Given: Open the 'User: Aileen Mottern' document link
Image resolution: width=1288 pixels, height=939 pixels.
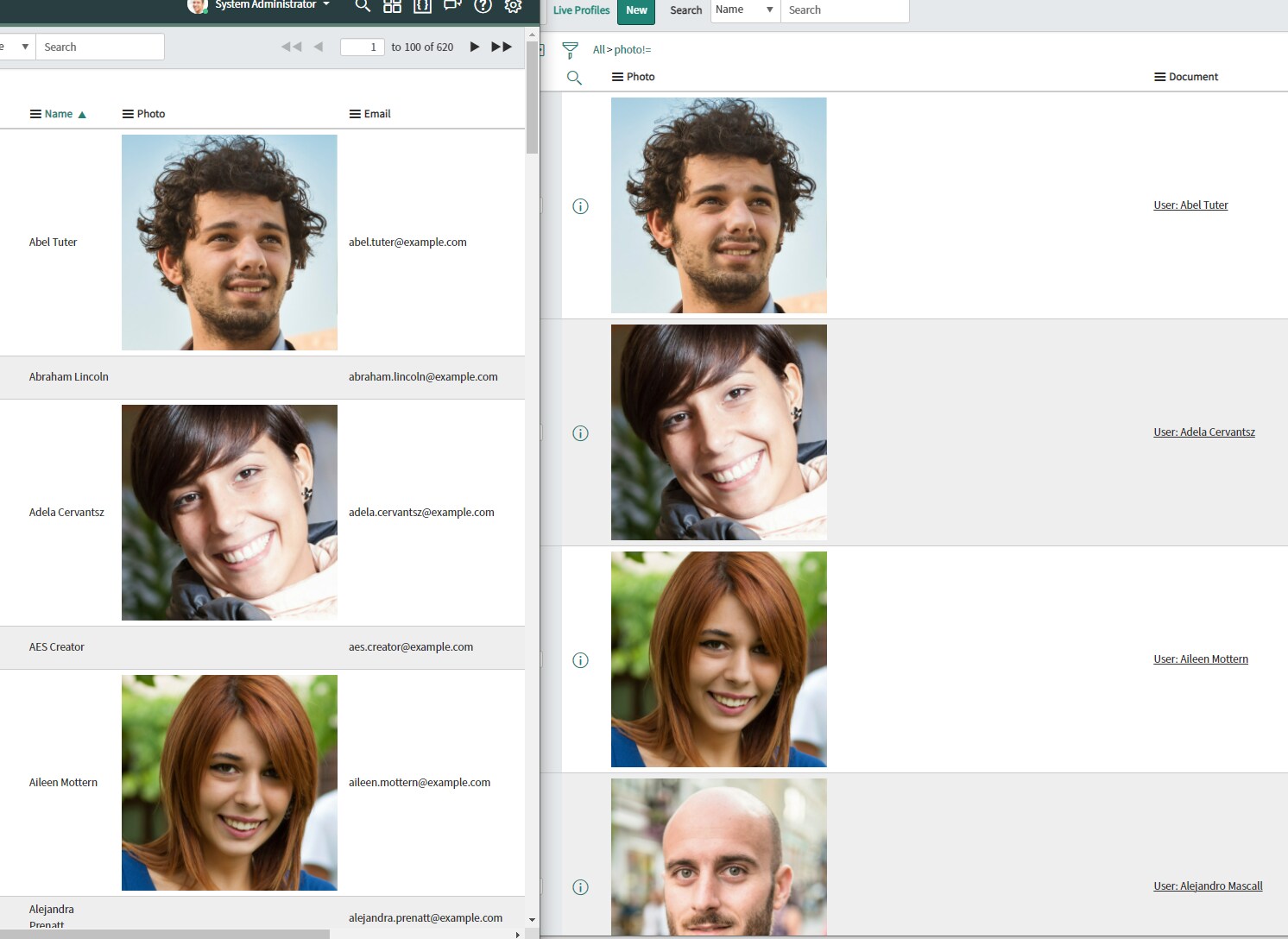Looking at the screenshot, I should point(1201,659).
